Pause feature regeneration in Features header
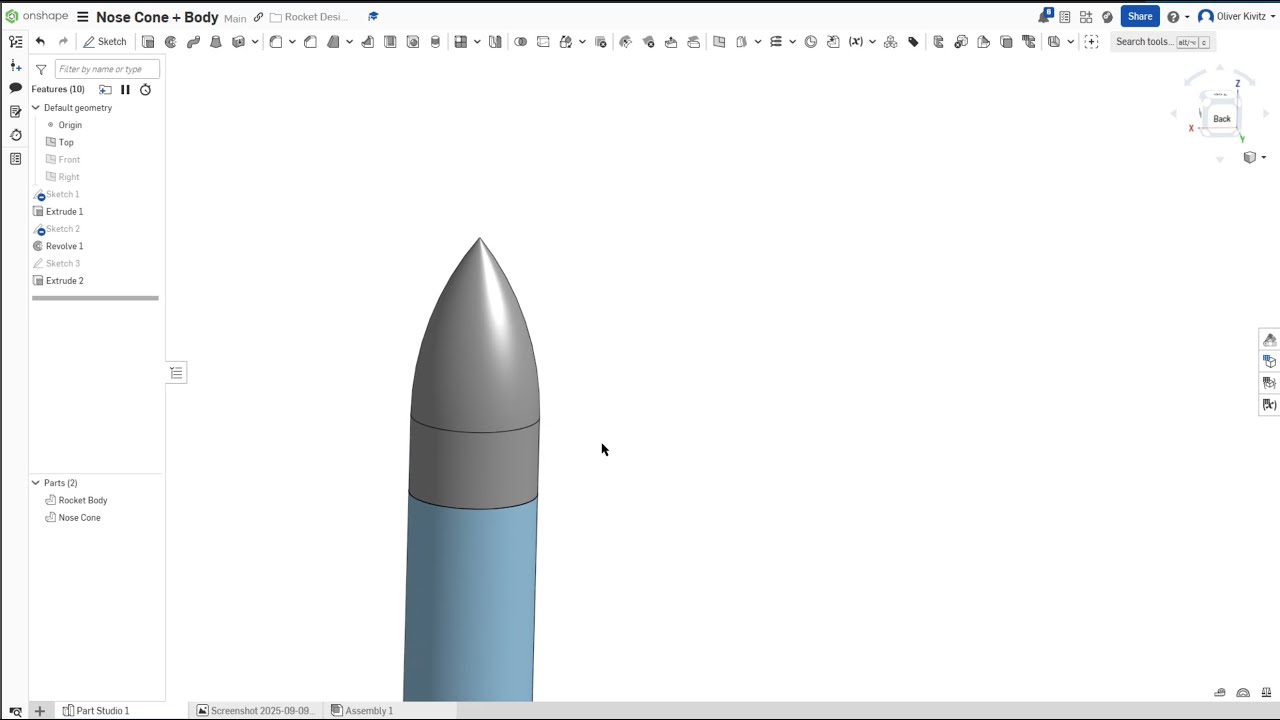Screen dimensions: 1280x720 [125, 89]
